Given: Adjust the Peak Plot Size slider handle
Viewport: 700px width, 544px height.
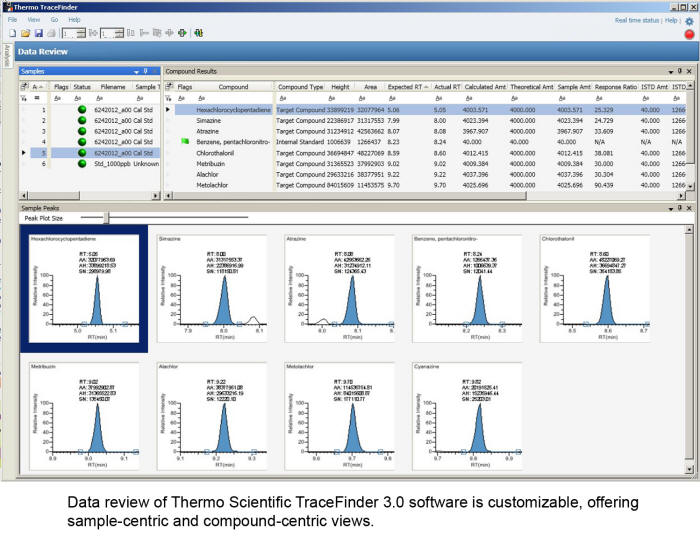Looking at the screenshot, I should (106, 218).
